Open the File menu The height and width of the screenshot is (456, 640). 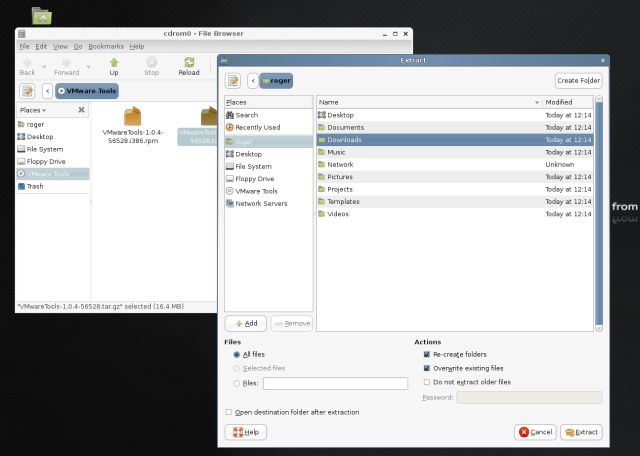coord(24,47)
